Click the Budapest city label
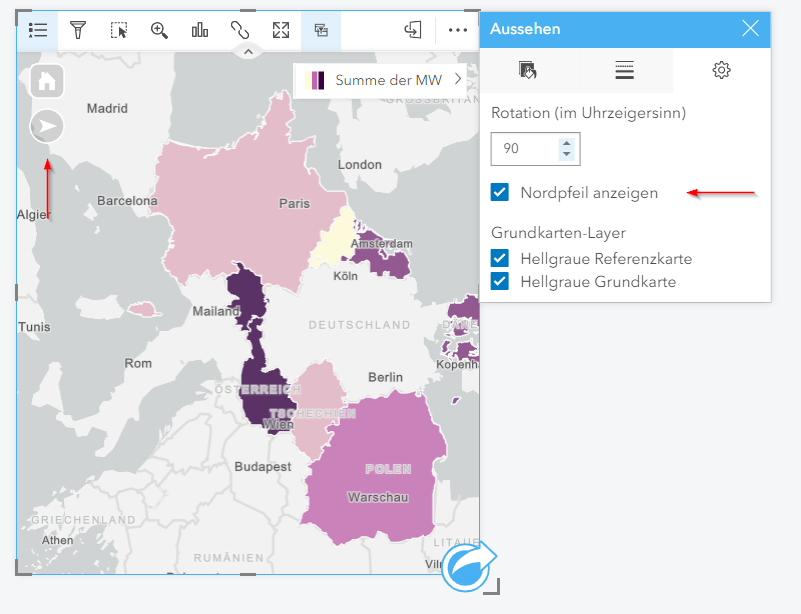The height and width of the screenshot is (614, 801). tap(263, 466)
